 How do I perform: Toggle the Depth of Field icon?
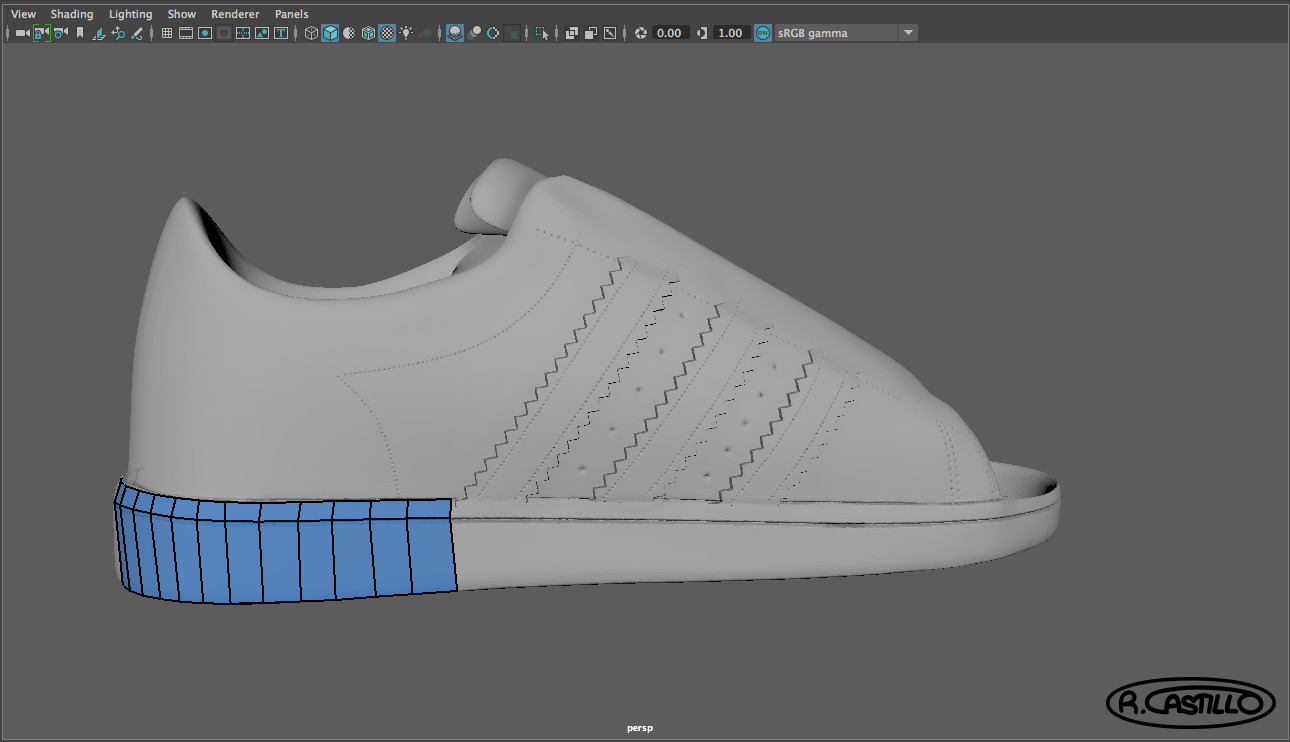coord(512,33)
